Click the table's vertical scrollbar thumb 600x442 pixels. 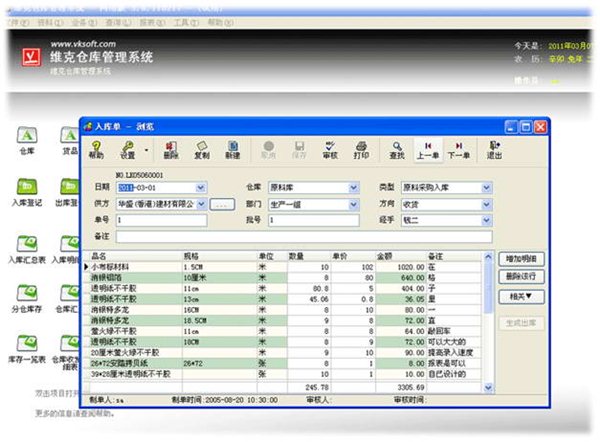point(488,288)
